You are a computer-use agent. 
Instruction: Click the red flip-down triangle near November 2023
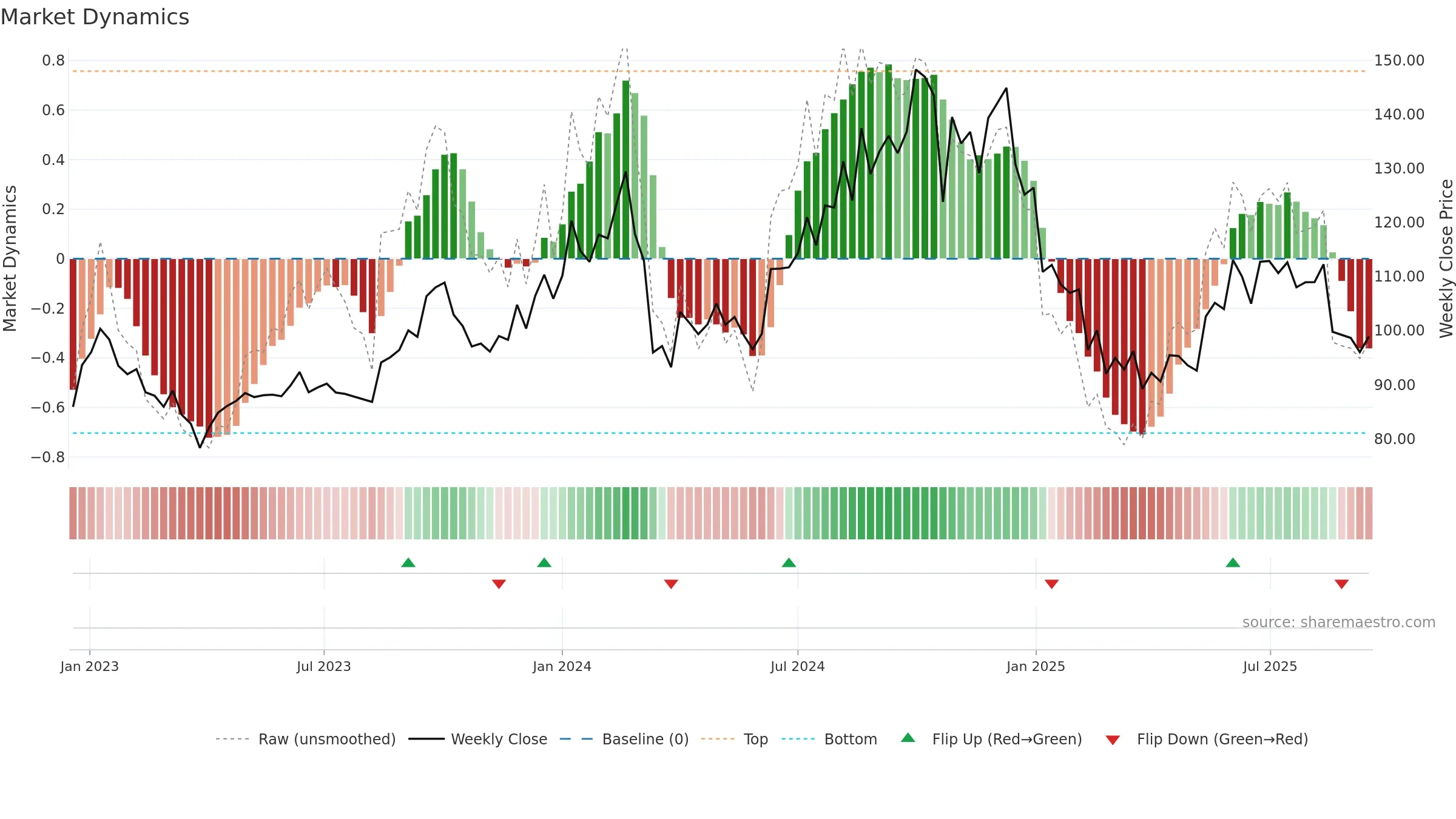point(499,584)
